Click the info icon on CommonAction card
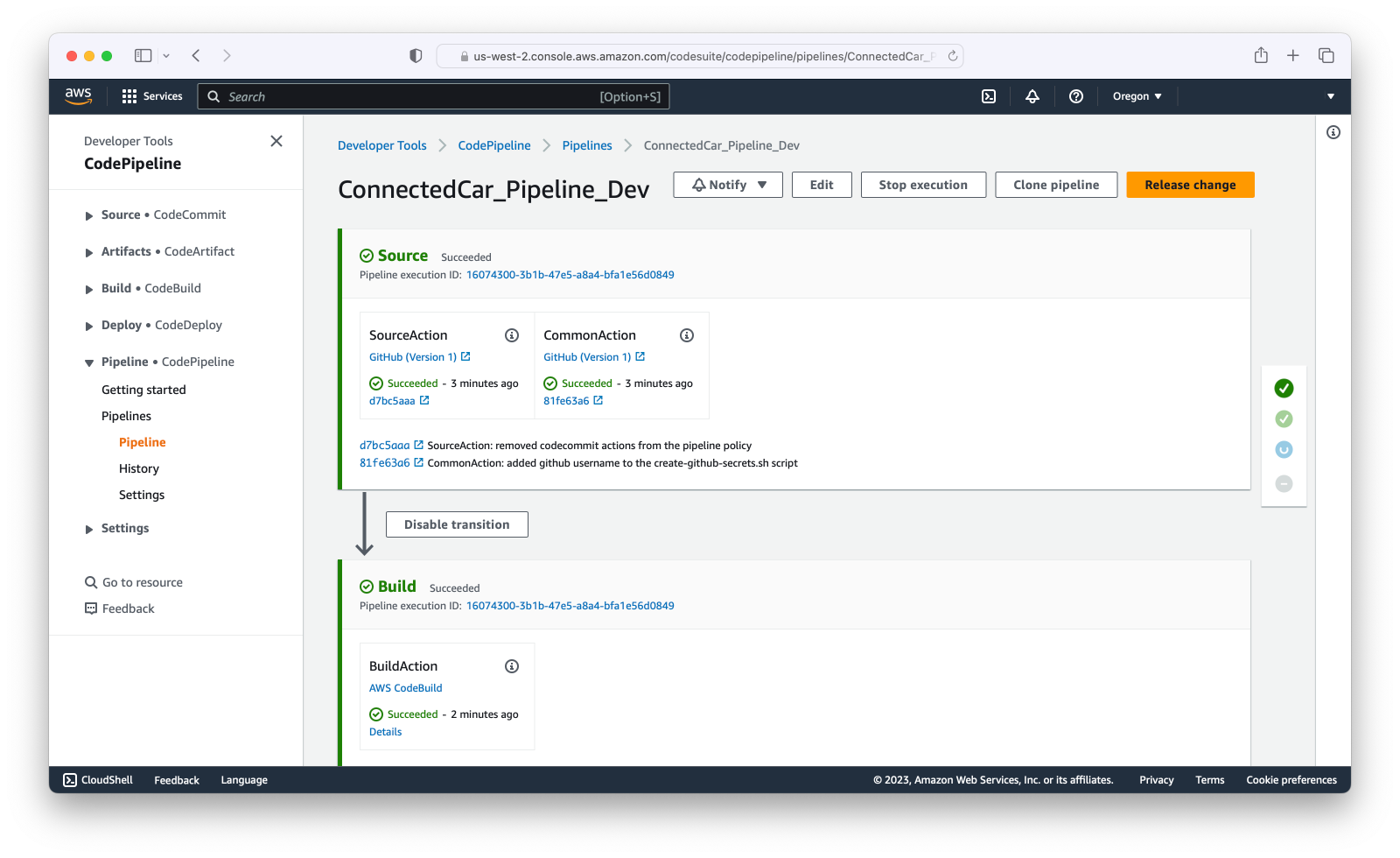This screenshot has height=858, width=1400. pyautogui.click(x=687, y=335)
